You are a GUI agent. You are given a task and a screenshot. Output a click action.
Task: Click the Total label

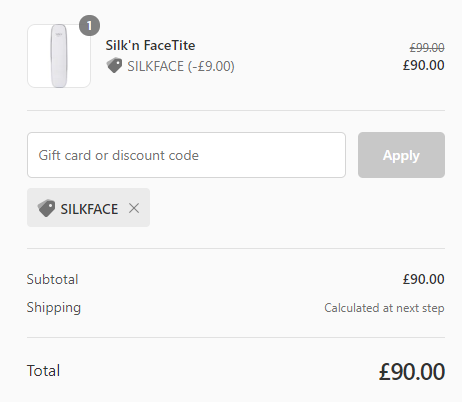point(43,371)
